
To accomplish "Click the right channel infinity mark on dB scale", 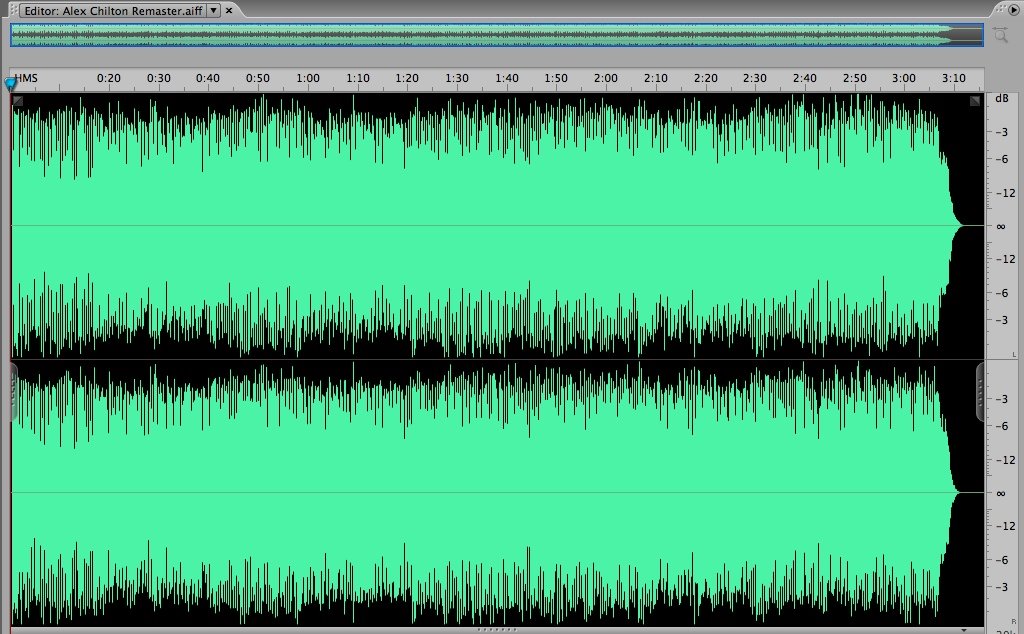I will pyautogui.click(x=1000, y=494).
